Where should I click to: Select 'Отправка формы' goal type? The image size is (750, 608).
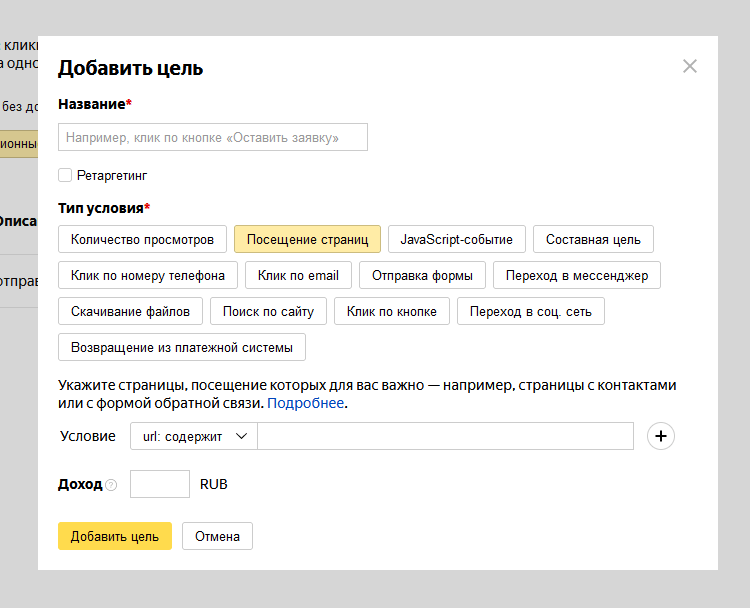[x=422, y=275]
